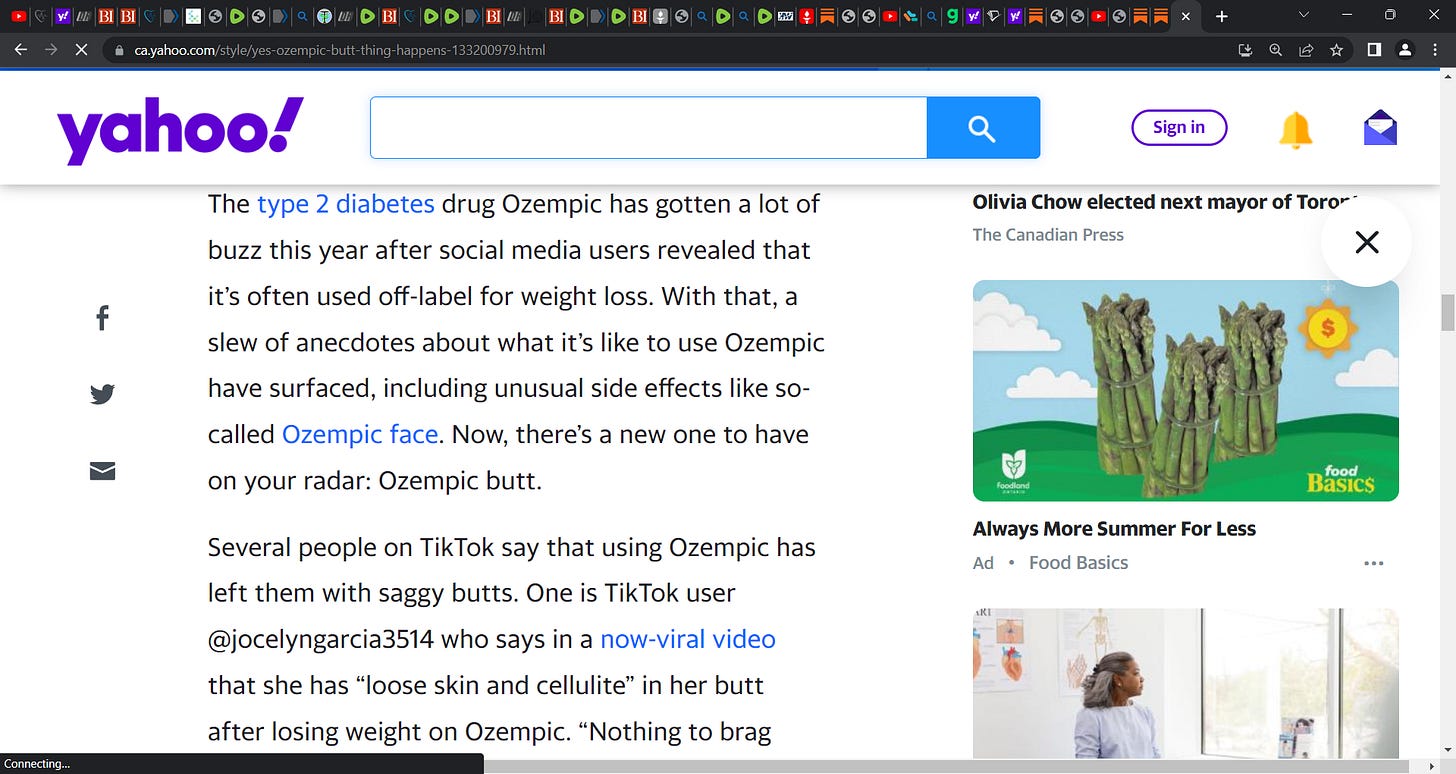Click the browser forward arrow
Viewport: 1456px width, 774px height.
(51, 49)
